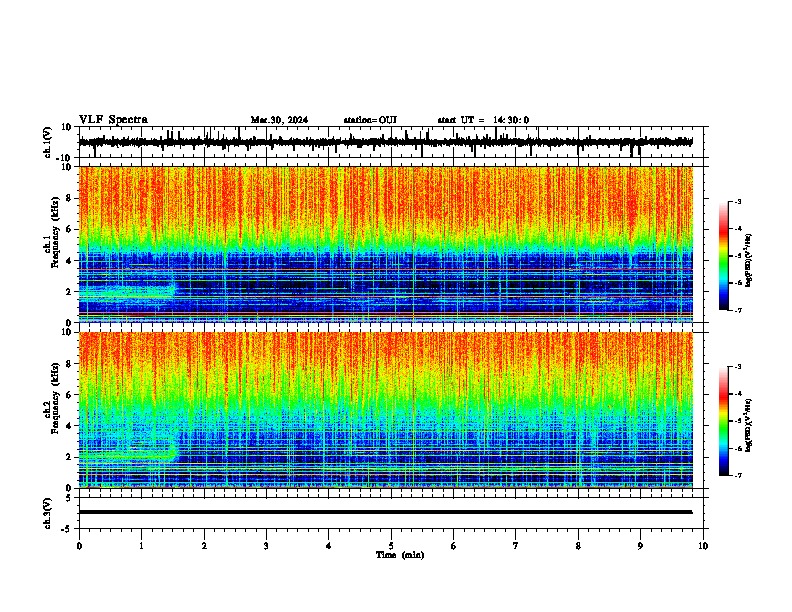This screenshot has height=612, width=792.
Task: Click time axis tick label "4"
Action: coord(329,546)
